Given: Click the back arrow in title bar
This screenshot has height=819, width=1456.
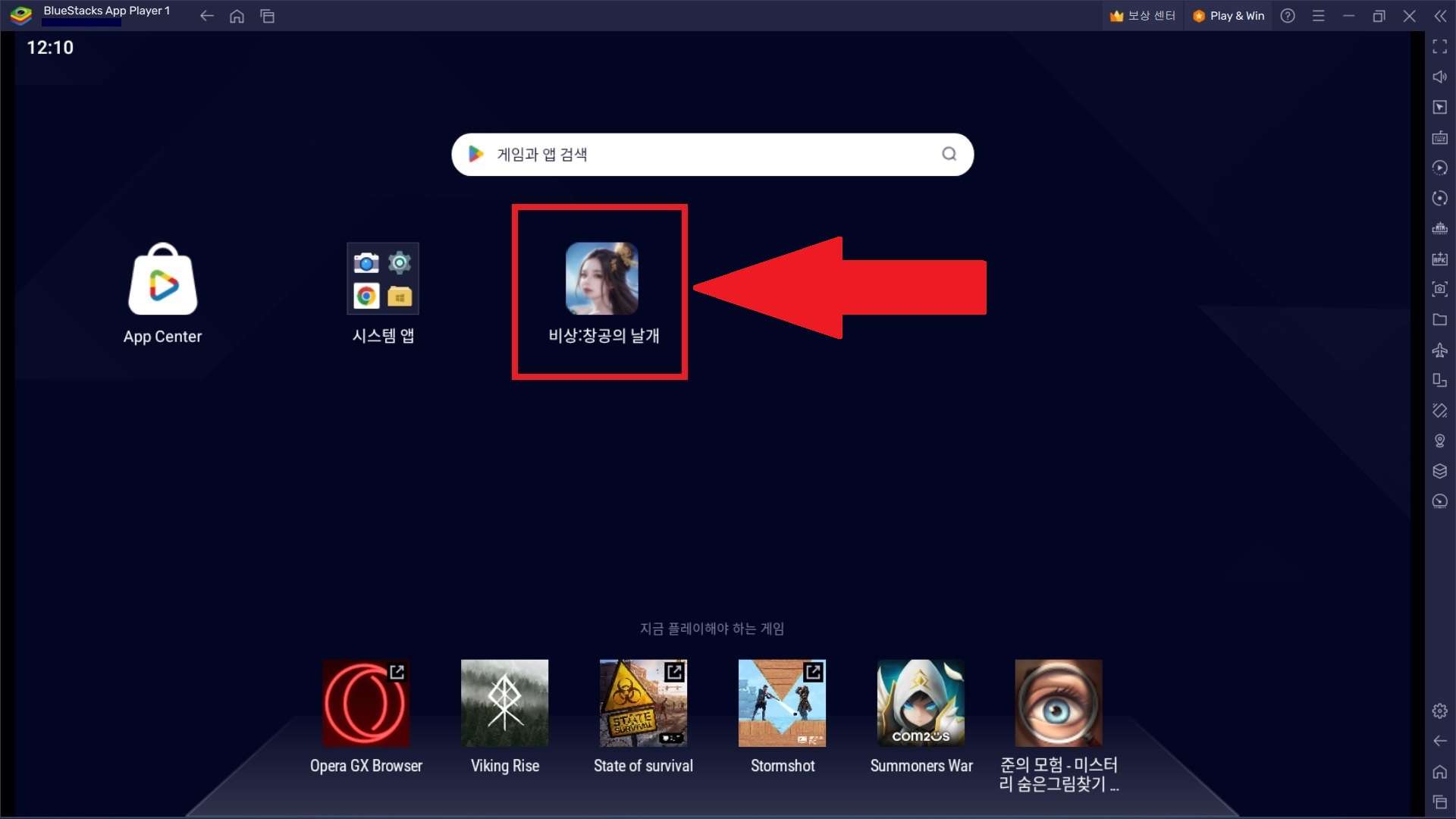Looking at the screenshot, I should (x=206, y=16).
